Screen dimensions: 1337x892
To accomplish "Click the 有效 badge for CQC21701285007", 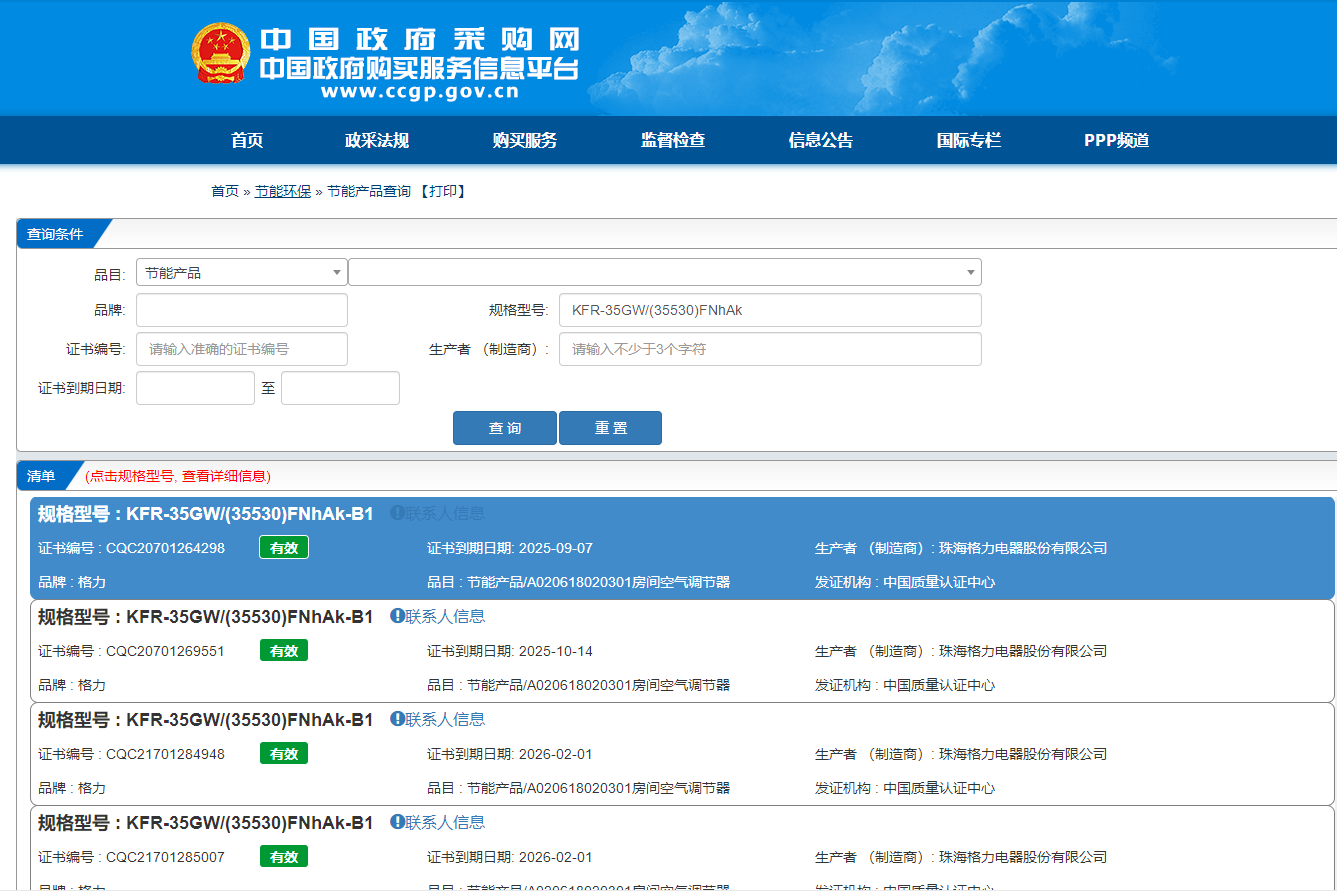I will coord(284,857).
